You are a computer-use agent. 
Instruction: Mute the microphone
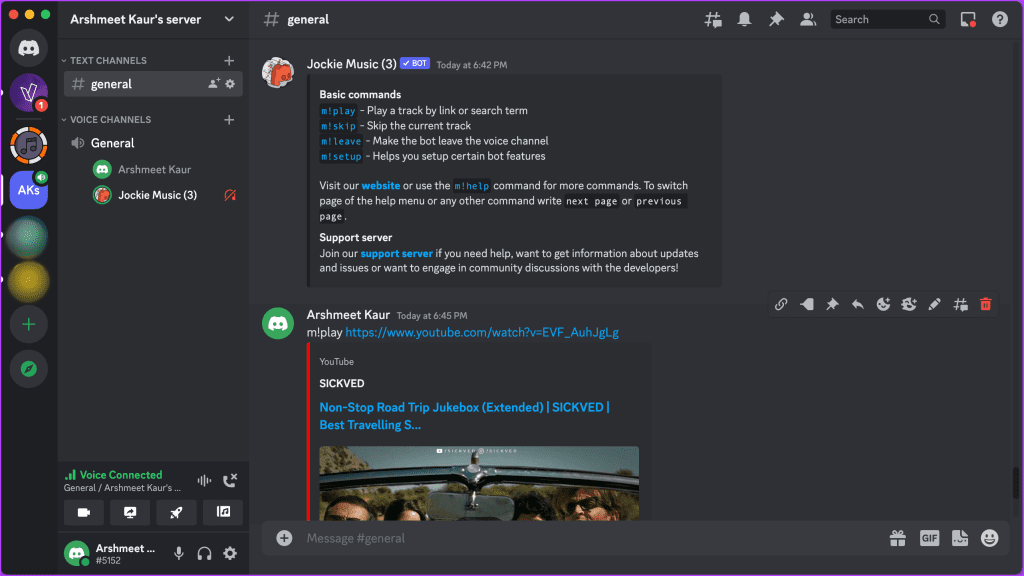(178, 554)
